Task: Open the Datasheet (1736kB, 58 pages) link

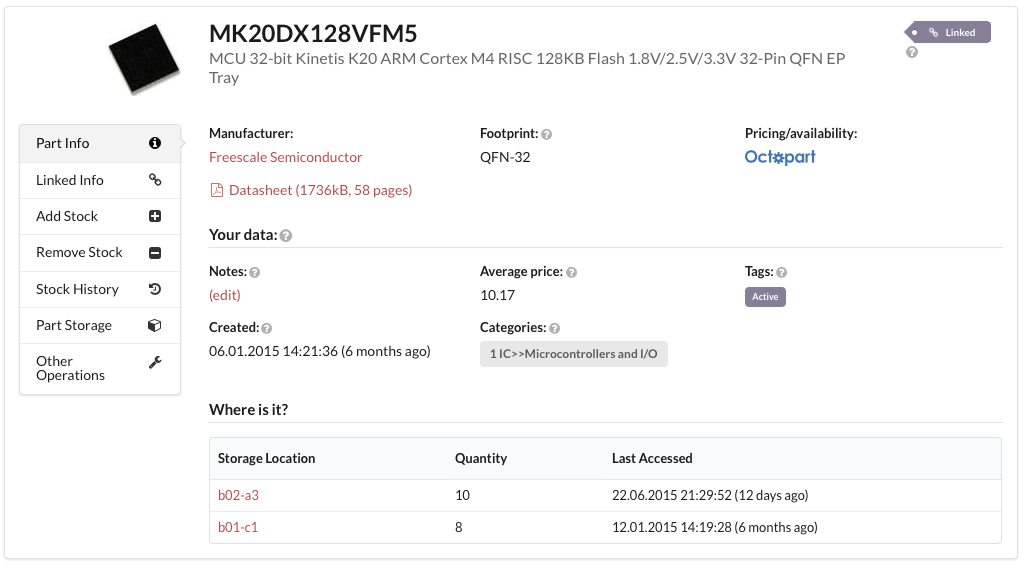Action: [x=320, y=190]
